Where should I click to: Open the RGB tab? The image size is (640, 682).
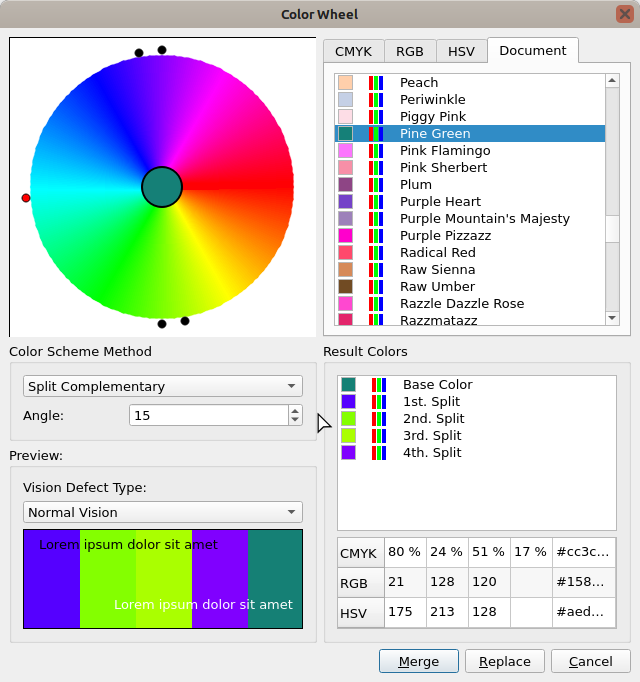pyautogui.click(x=409, y=52)
